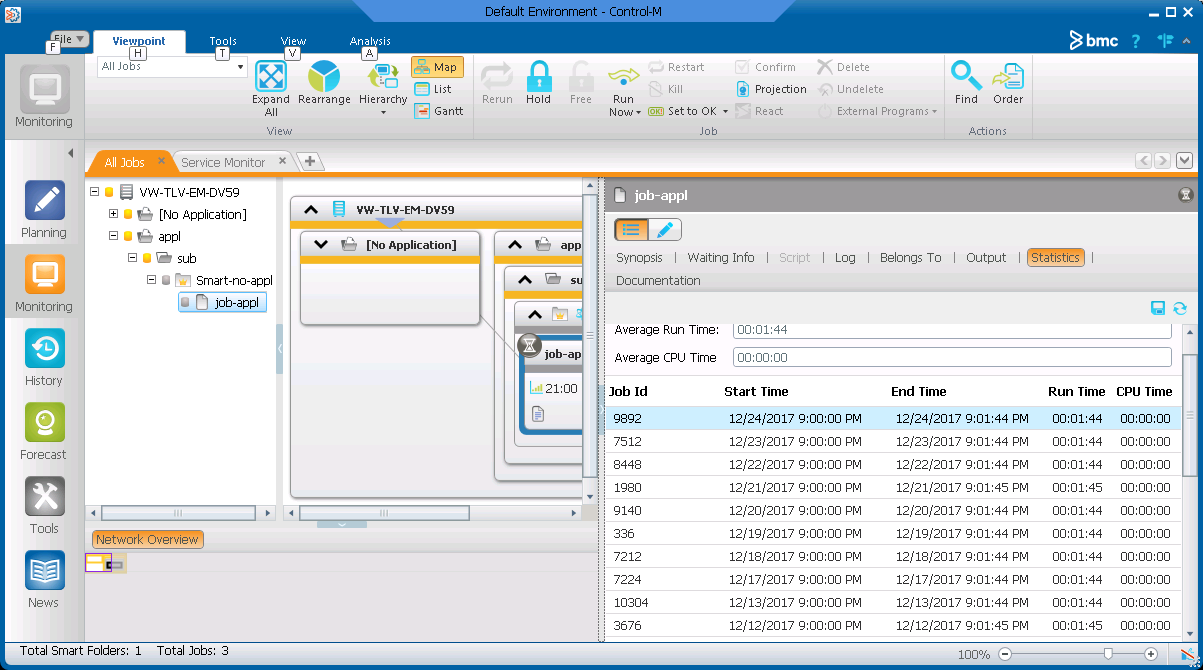
Task: Open the Planning domain in sidebar
Action: coord(44,211)
